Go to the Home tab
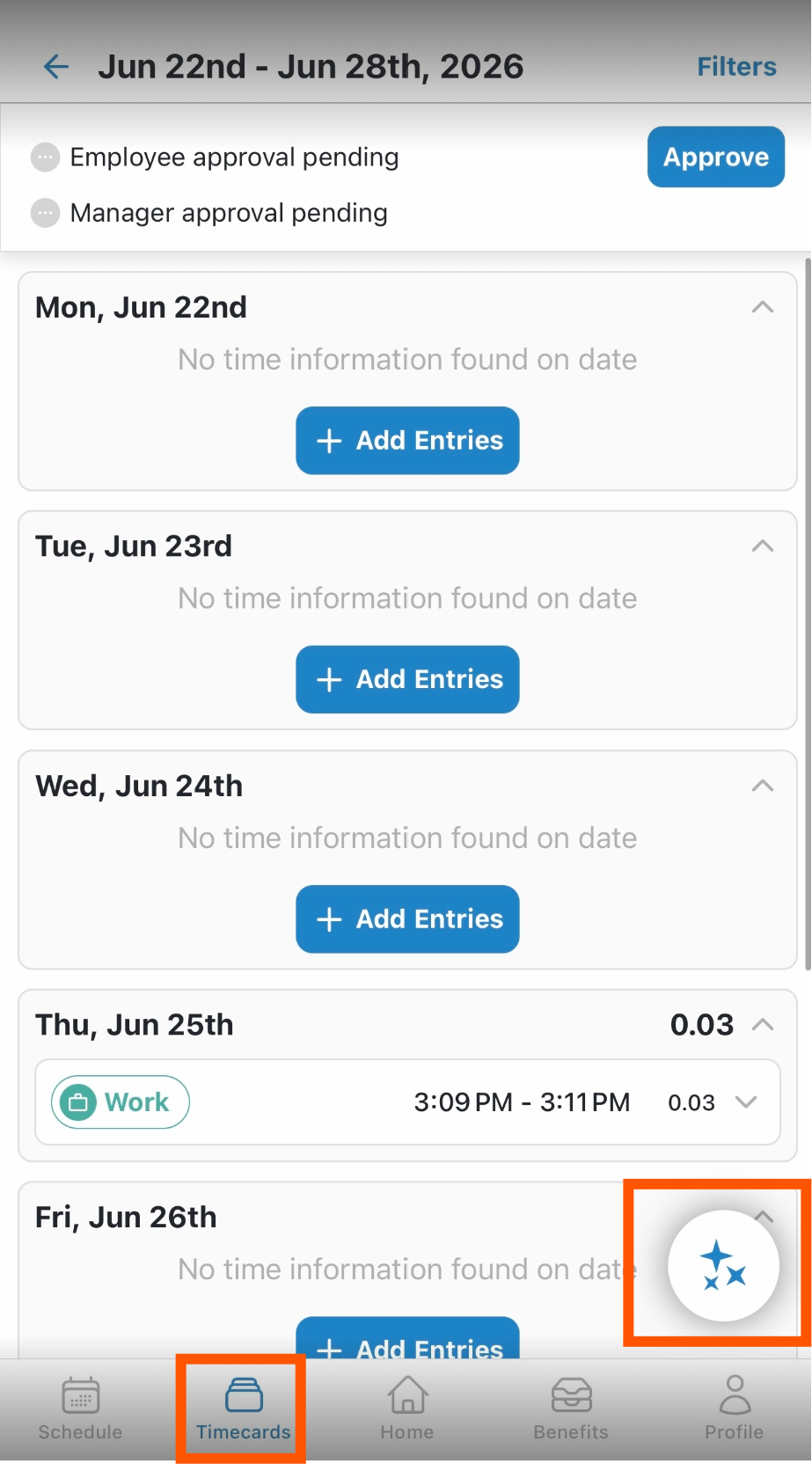Screen dimensions: 812x1464 click(x=407, y=1409)
